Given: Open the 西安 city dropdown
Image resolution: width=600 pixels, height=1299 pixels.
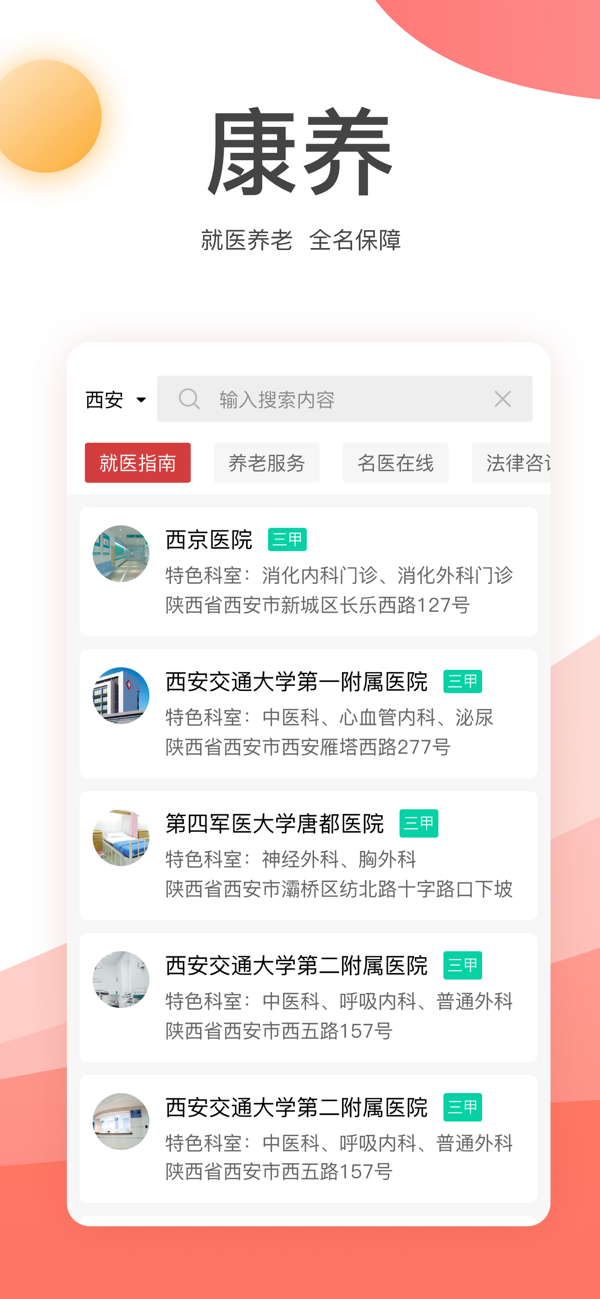Looking at the screenshot, I should pyautogui.click(x=116, y=400).
